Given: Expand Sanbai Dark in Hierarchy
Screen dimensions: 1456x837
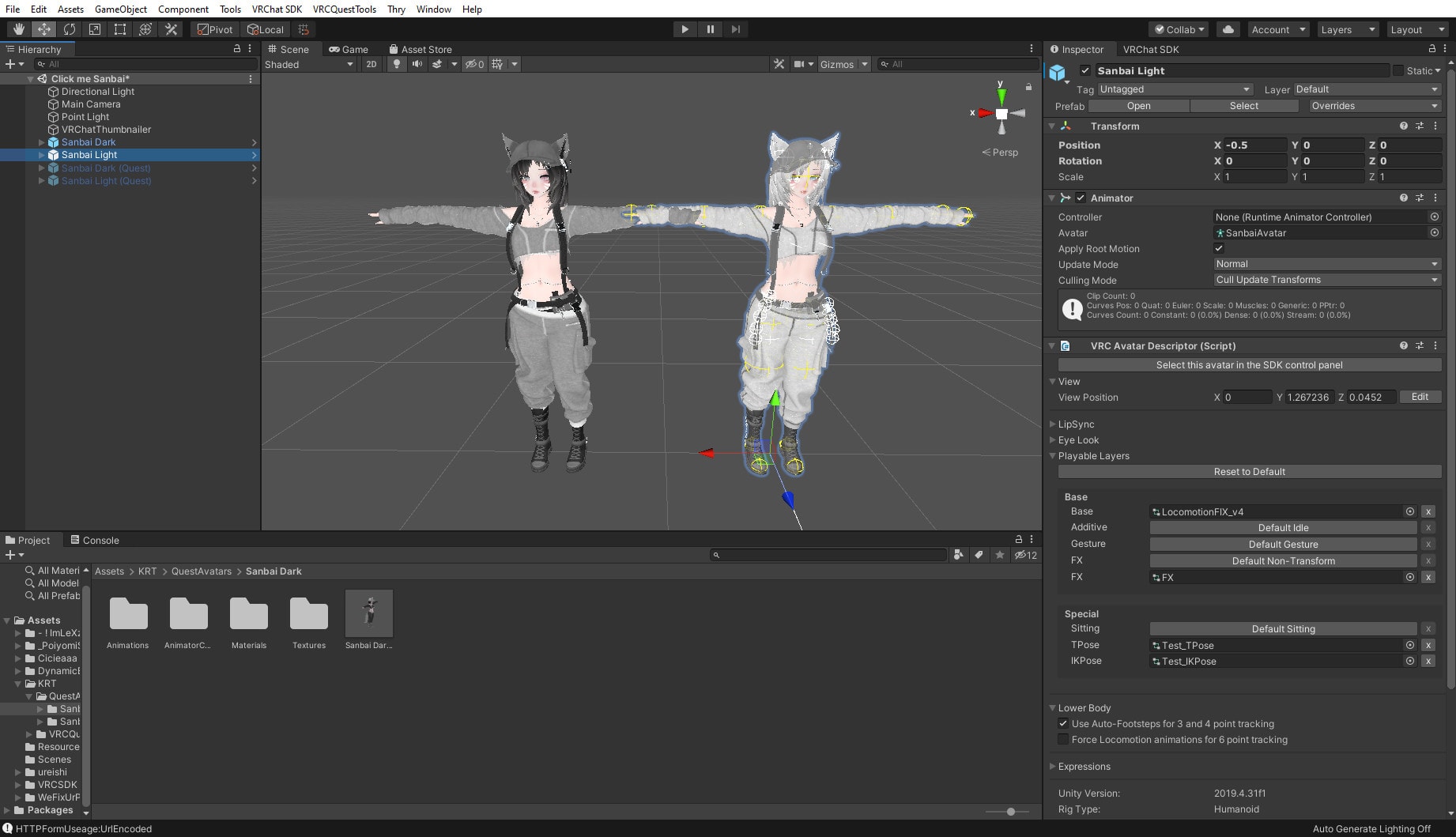Looking at the screenshot, I should [x=41, y=142].
